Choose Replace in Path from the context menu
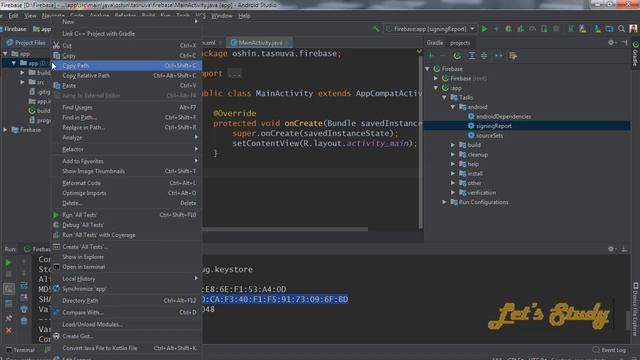Image resolution: width=640 pixels, height=360 pixels. 127,127
